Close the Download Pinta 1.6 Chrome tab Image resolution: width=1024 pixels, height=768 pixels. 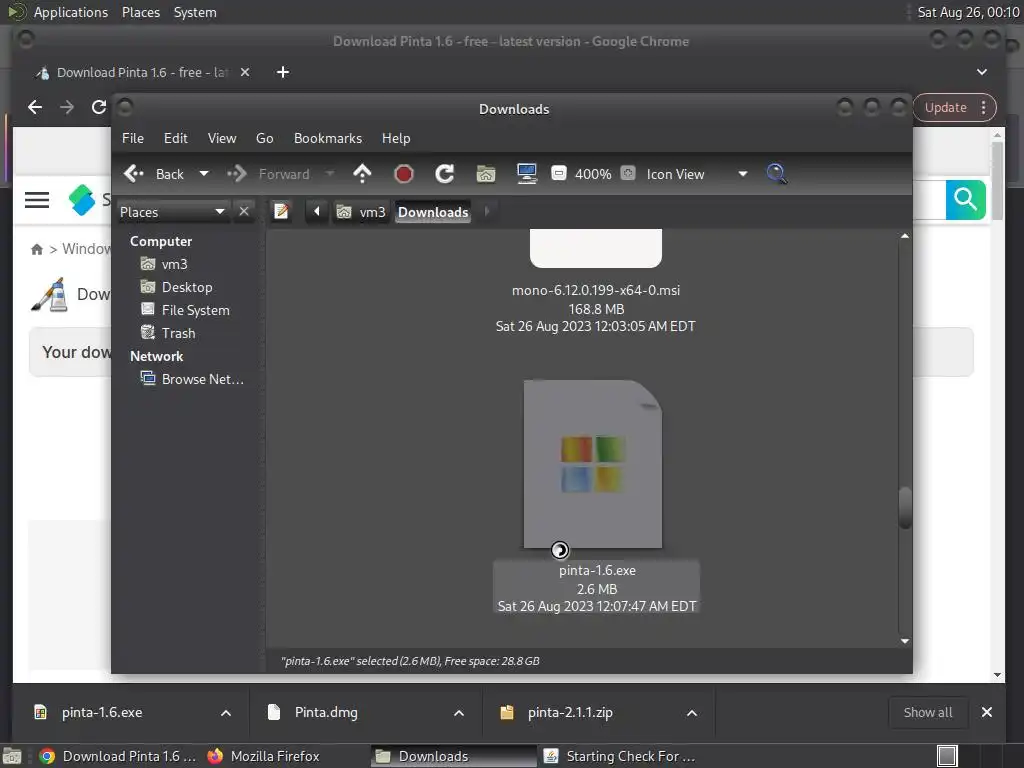(x=245, y=72)
